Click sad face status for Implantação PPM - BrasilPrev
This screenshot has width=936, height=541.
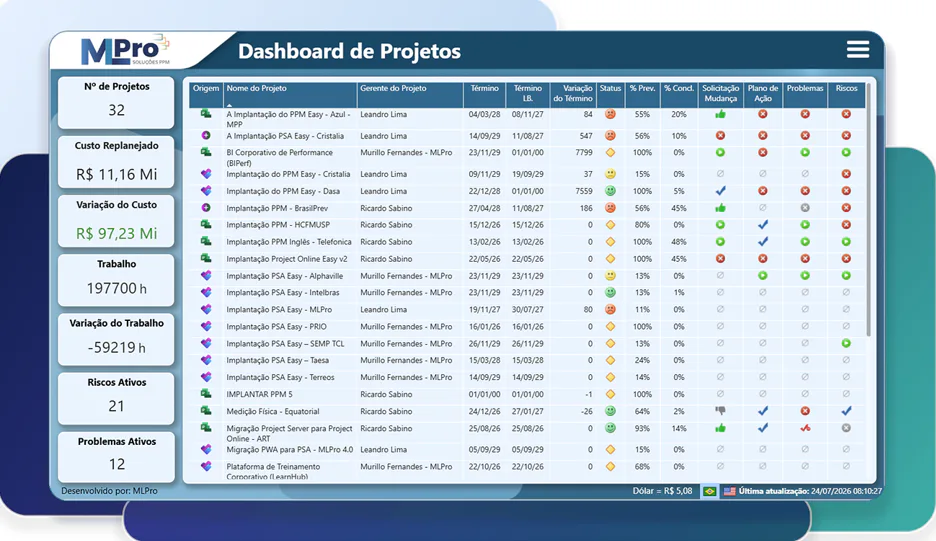click(x=610, y=208)
